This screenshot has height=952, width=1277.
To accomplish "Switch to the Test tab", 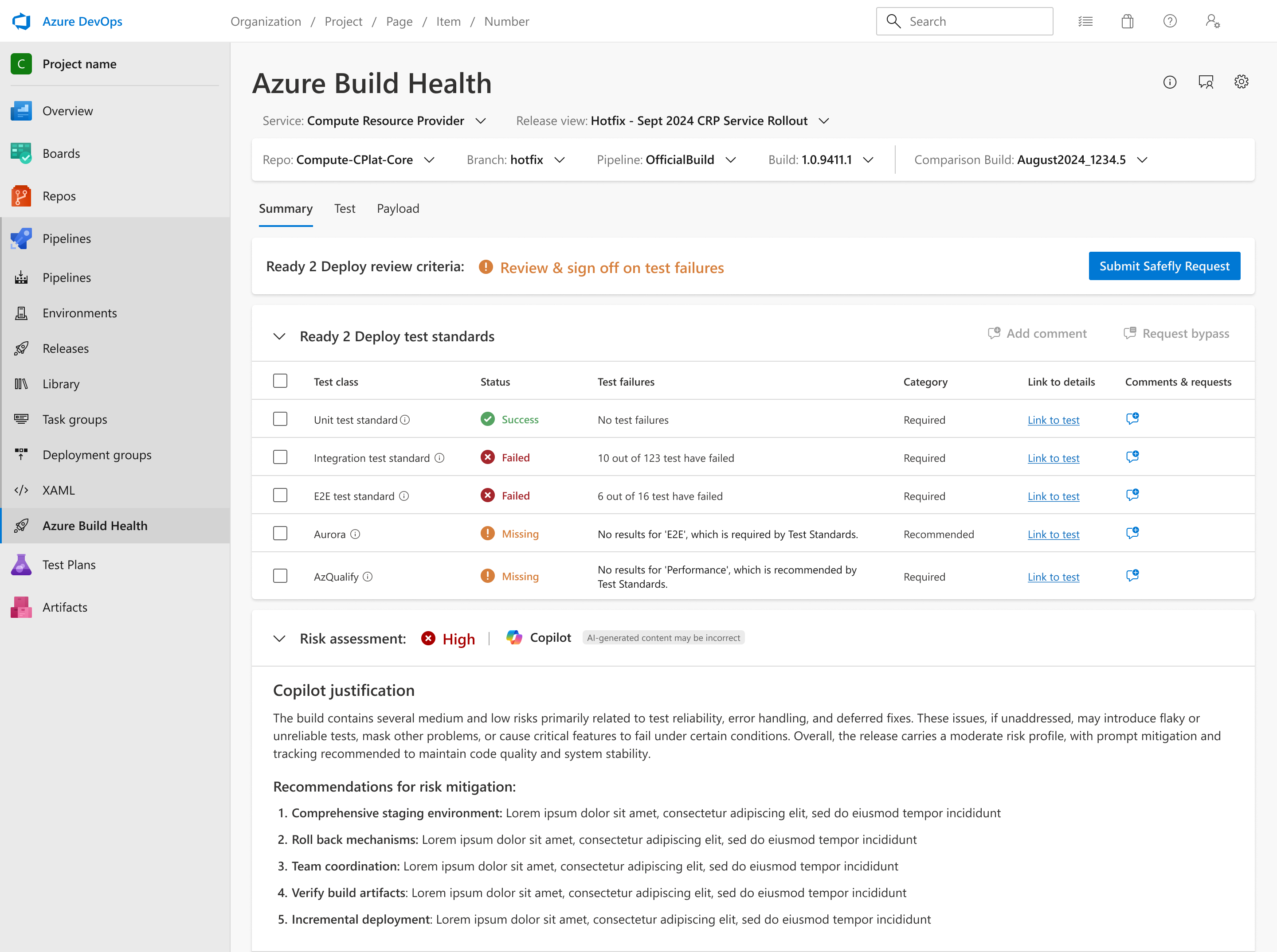I will coord(345,209).
